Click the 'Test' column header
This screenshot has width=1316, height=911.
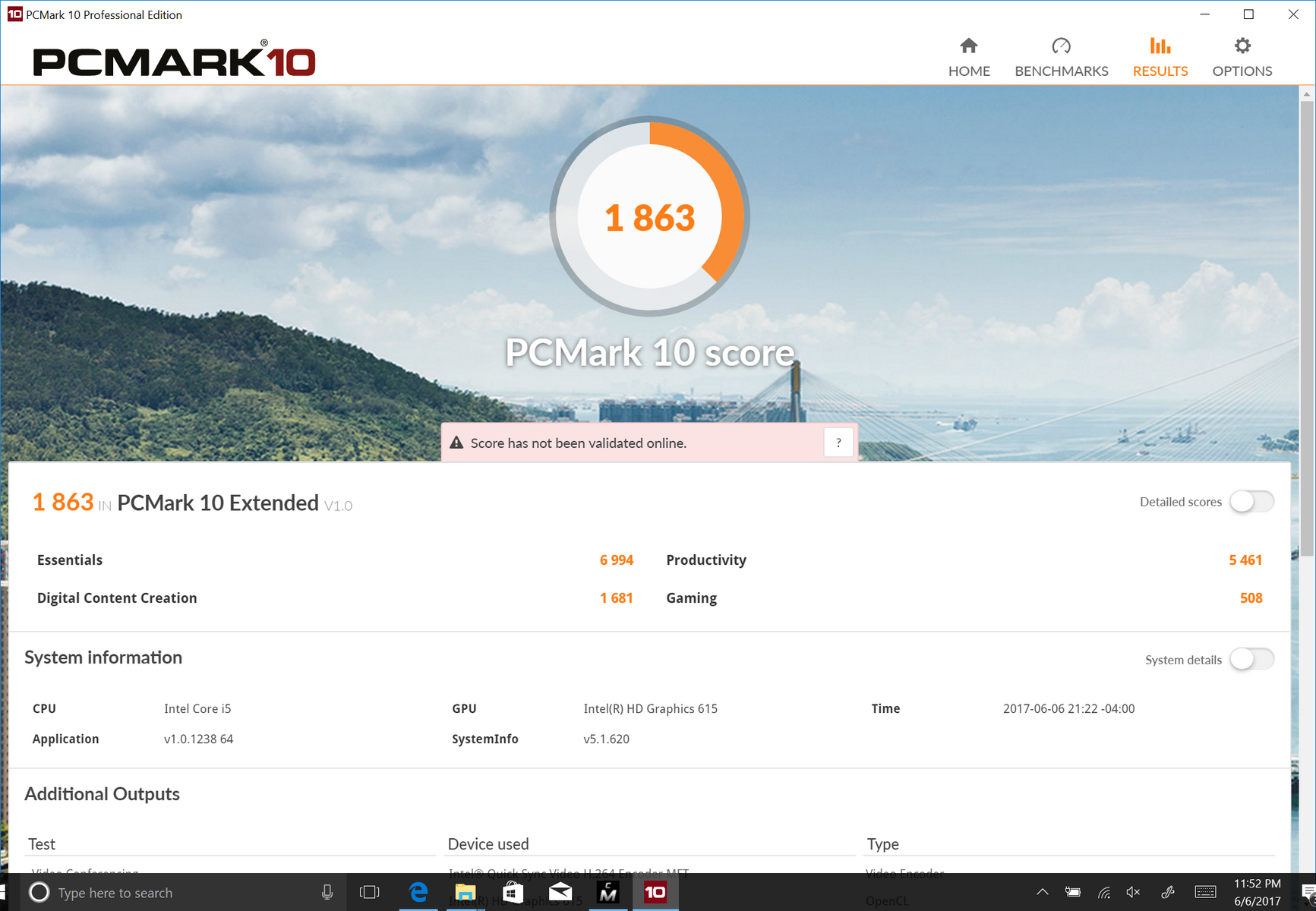(x=42, y=844)
